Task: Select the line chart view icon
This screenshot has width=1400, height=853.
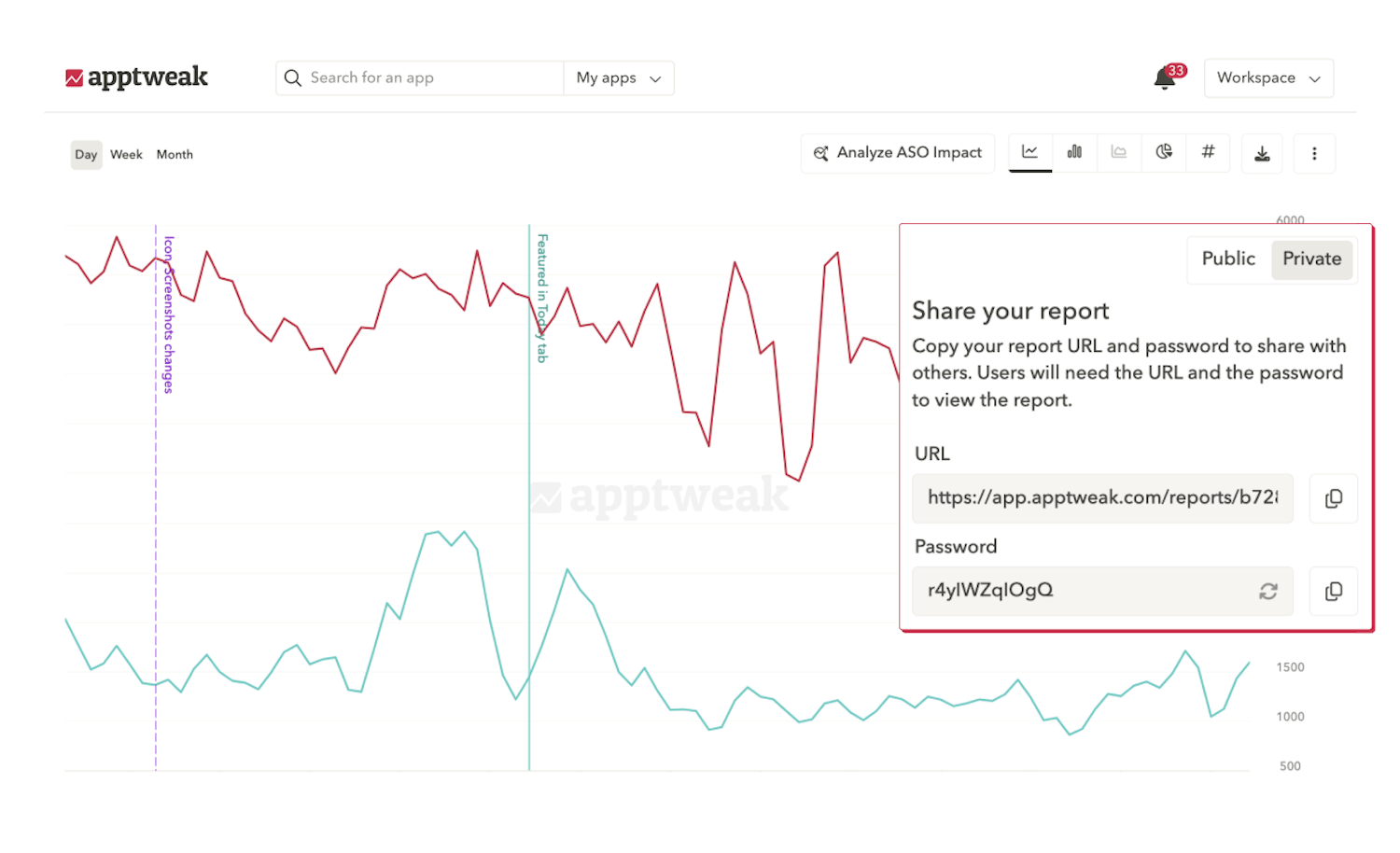Action: (1029, 152)
